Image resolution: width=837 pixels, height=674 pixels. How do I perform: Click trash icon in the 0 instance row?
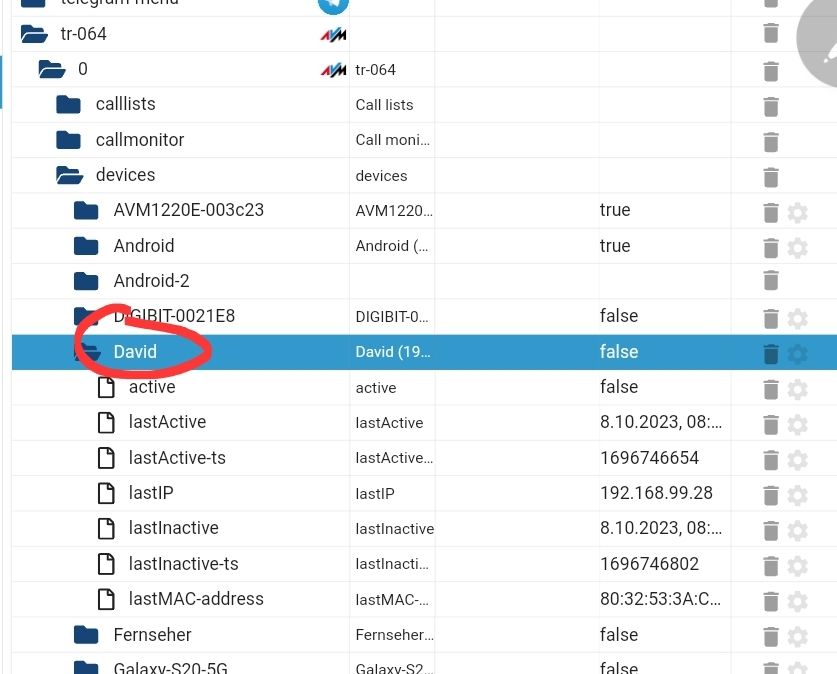(x=771, y=72)
